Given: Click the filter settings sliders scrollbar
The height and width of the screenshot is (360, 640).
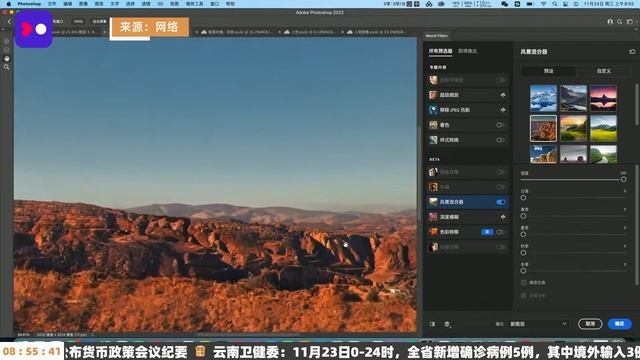Looking at the screenshot, I should [x=637, y=224].
